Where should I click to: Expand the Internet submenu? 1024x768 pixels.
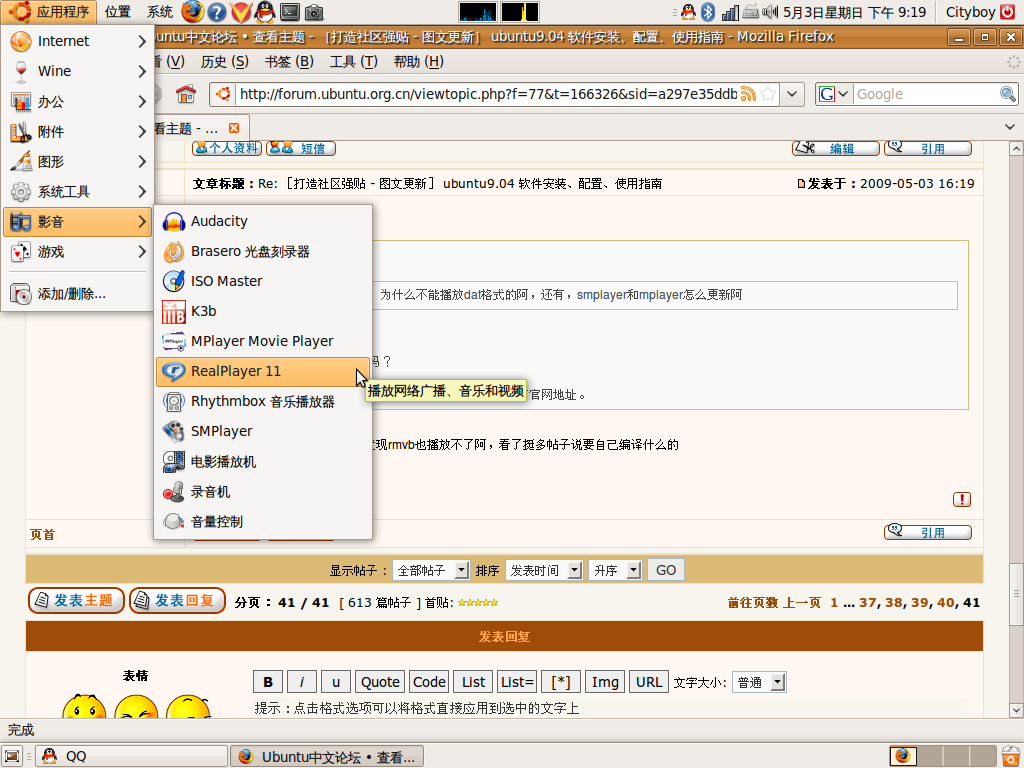pyautogui.click(x=78, y=41)
